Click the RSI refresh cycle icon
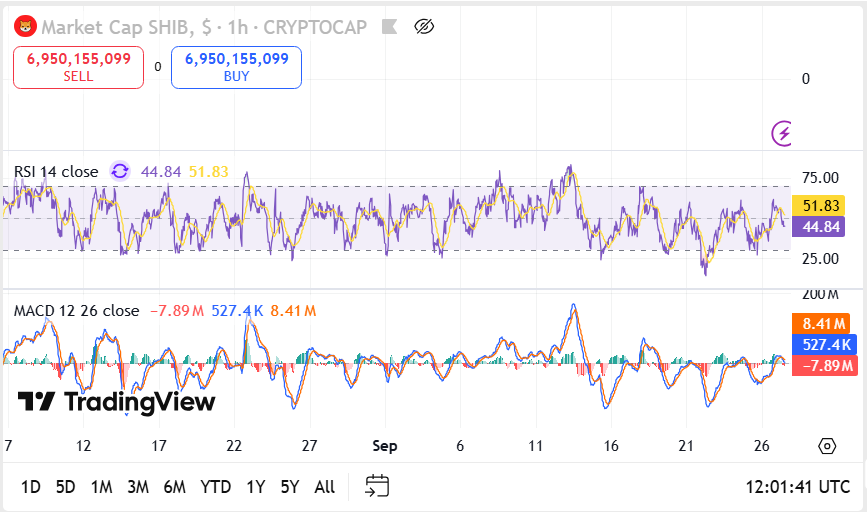Image resolution: width=867 pixels, height=512 pixels. pyautogui.click(x=120, y=171)
